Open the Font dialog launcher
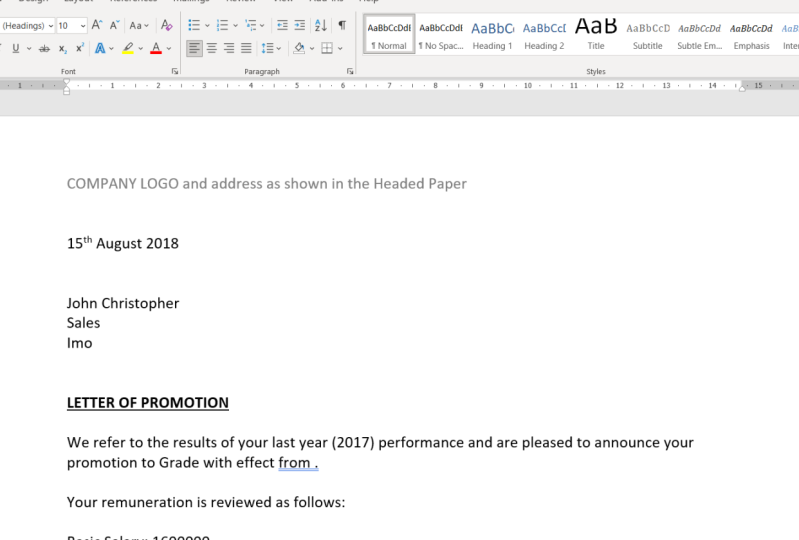This screenshot has width=799, height=540. (175, 71)
